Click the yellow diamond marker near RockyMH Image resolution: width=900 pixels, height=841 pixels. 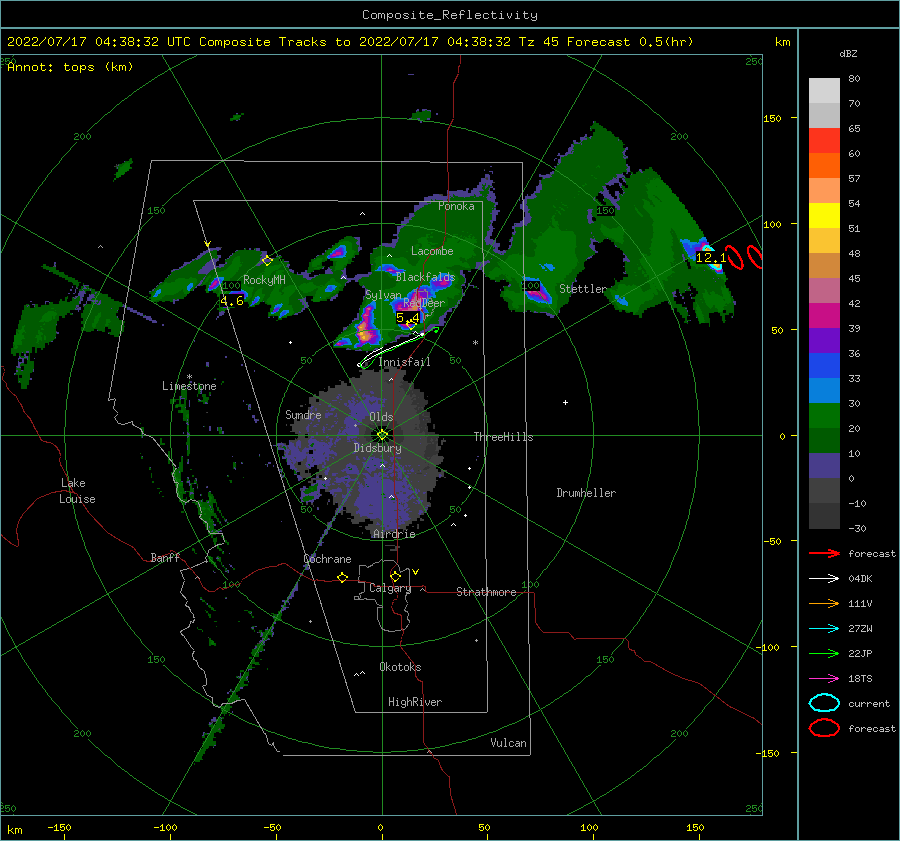pyautogui.click(x=267, y=261)
